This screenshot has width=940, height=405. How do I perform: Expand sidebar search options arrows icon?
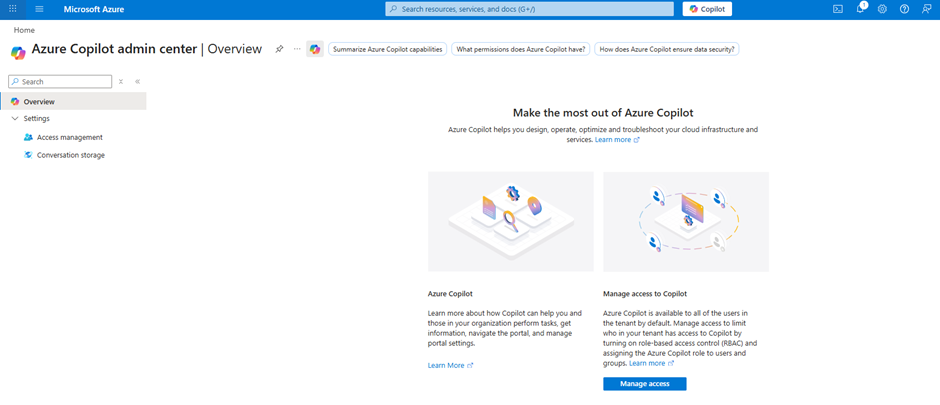121,82
